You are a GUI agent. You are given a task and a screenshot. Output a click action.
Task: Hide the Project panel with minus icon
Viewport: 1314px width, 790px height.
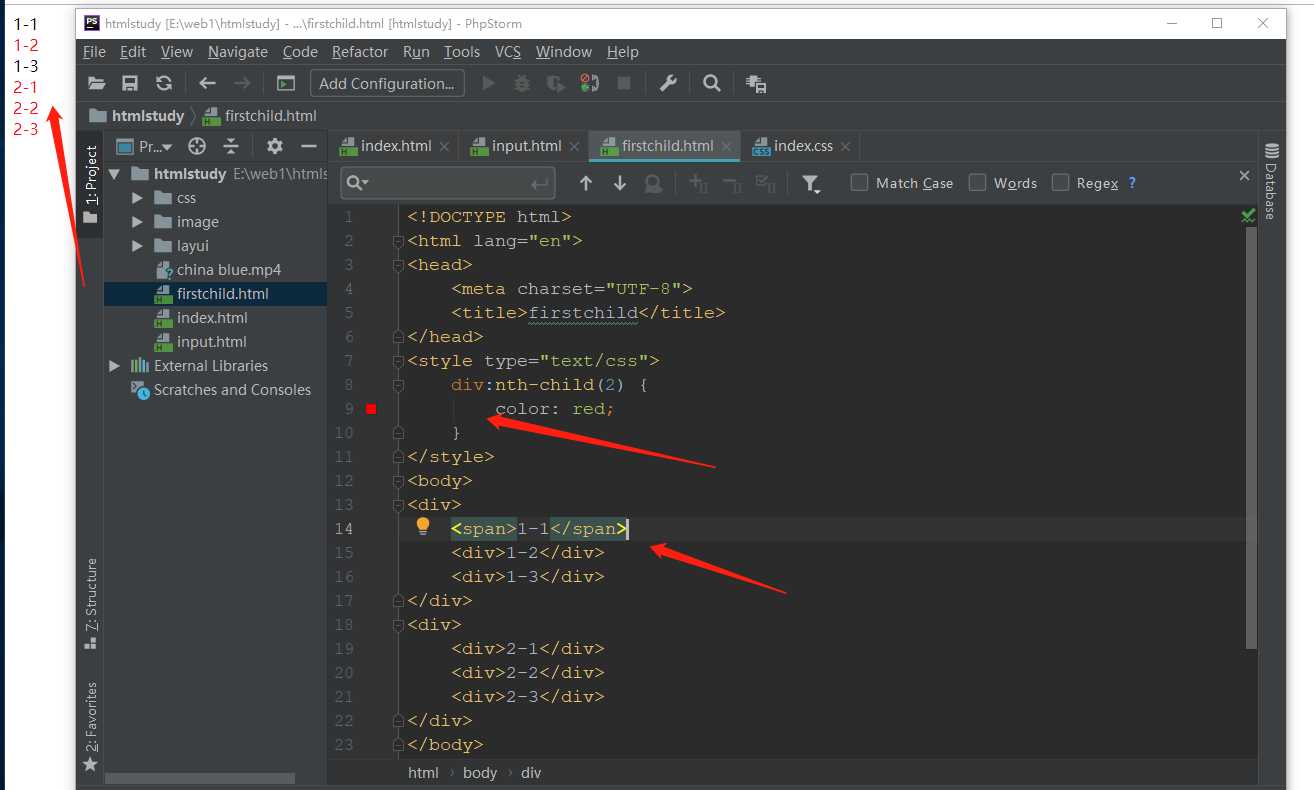308,146
